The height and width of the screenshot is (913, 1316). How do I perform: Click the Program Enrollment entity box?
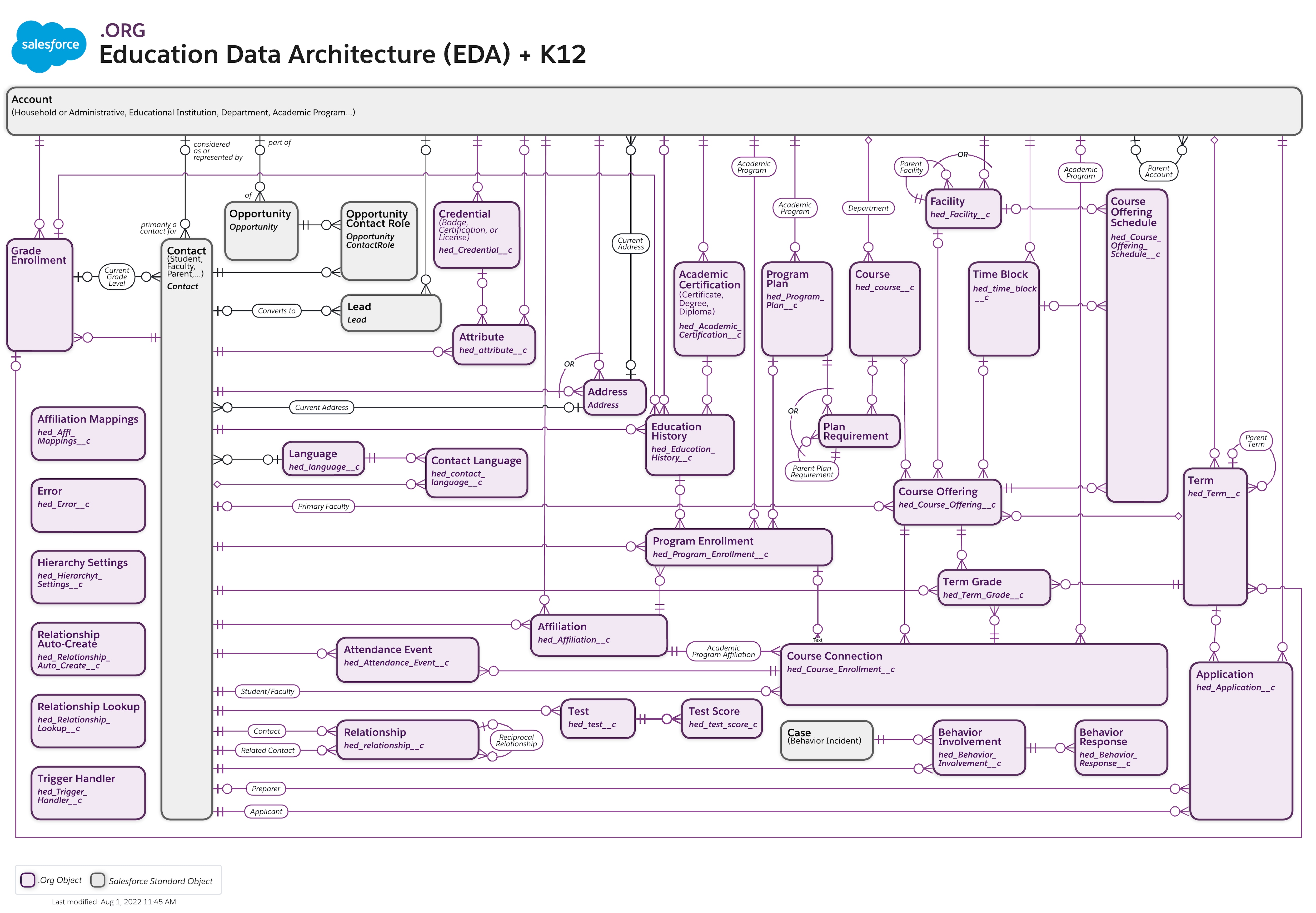click(x=738, y=547)
